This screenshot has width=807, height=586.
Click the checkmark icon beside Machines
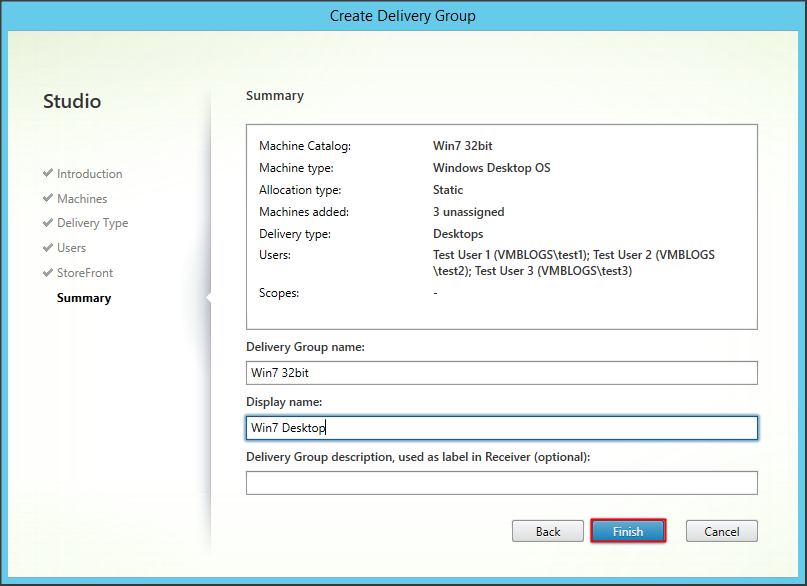coord(48,198)
